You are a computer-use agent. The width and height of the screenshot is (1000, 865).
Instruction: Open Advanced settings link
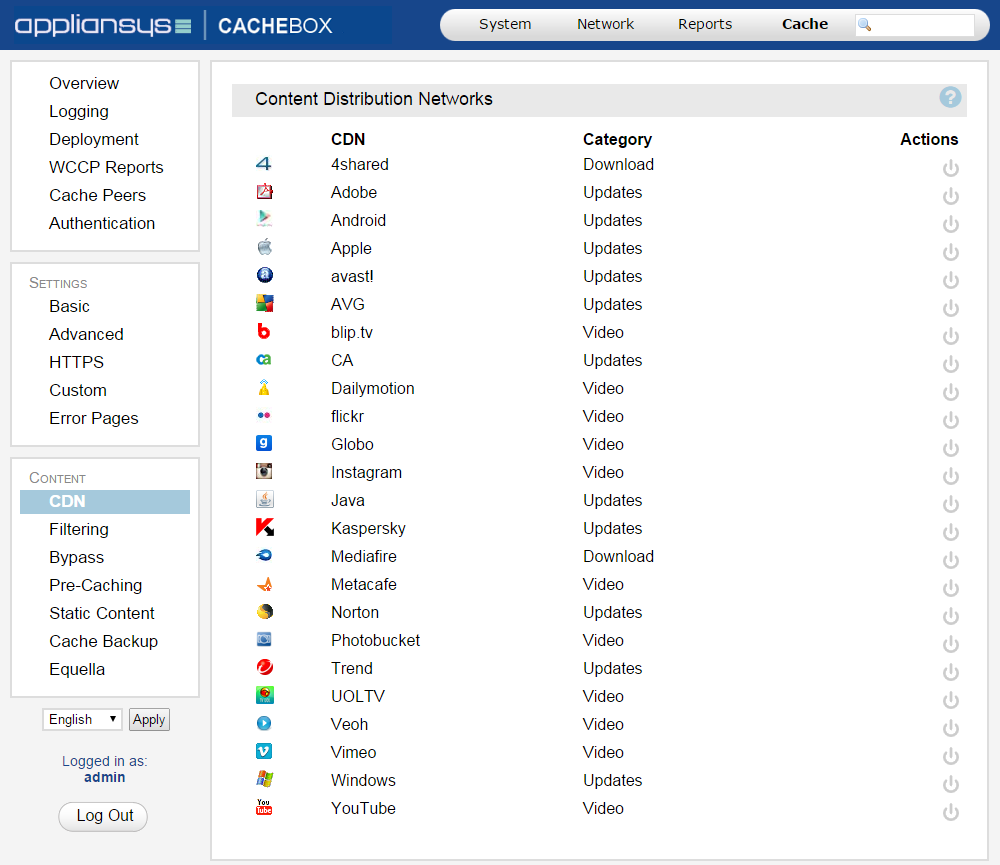tap(86, 334)
